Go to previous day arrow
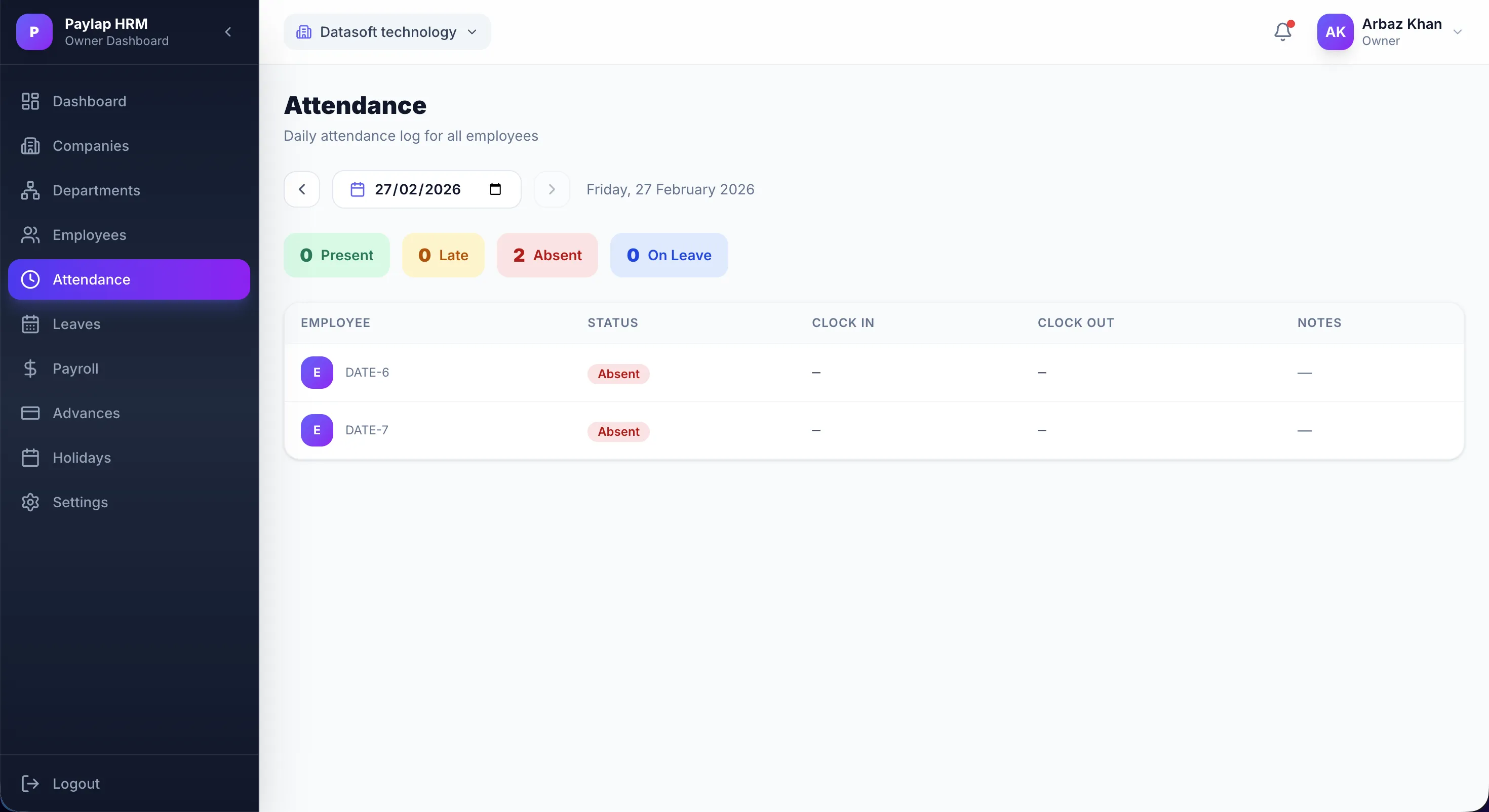This screenshot has height=812, width=1489. [302, 189]
